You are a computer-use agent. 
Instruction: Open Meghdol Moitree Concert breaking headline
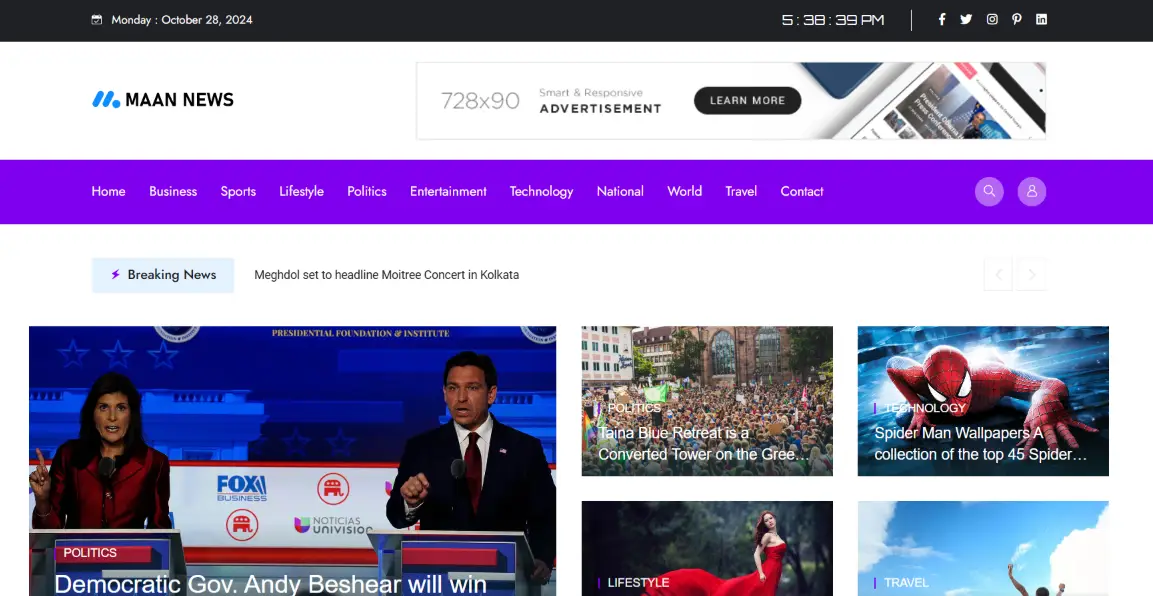pos(387,275)
